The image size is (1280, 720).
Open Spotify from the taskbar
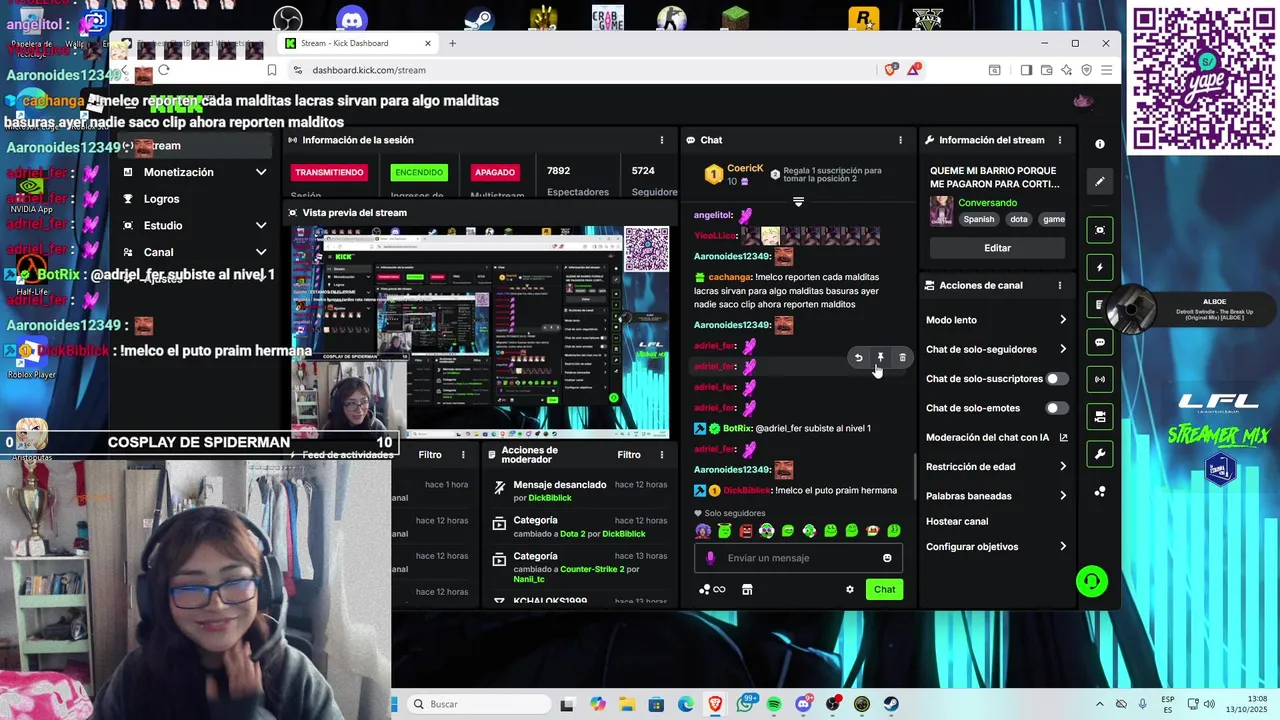point(774,704)
